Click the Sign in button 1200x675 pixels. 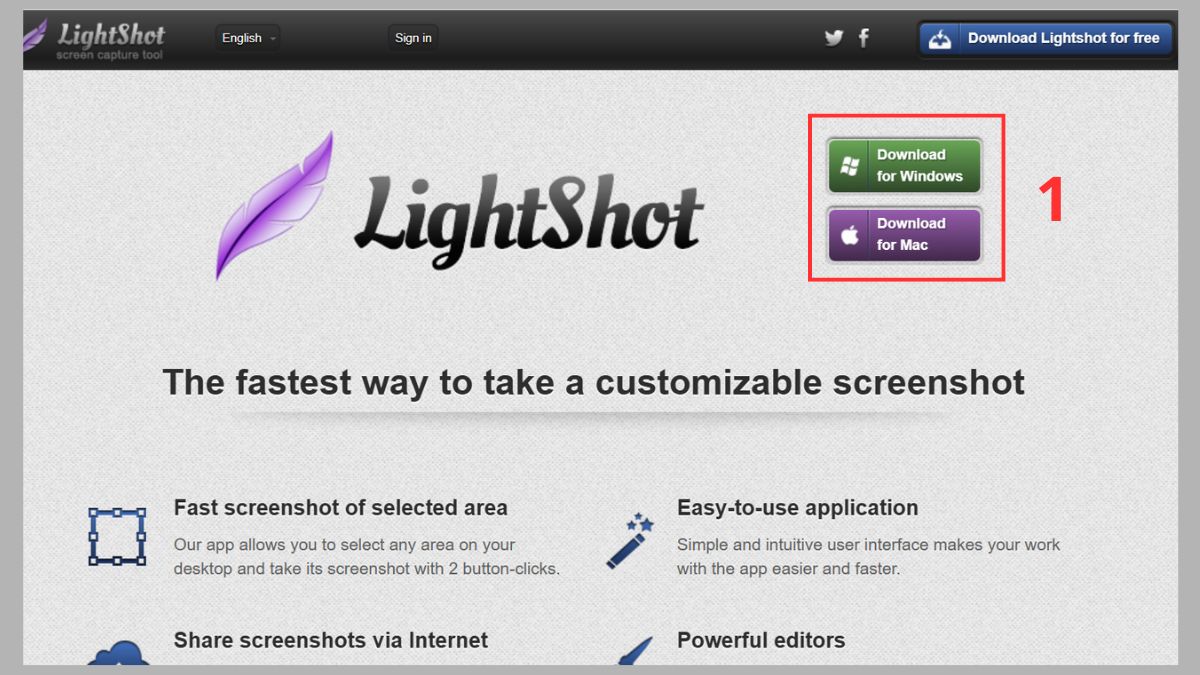pos(413,38)
